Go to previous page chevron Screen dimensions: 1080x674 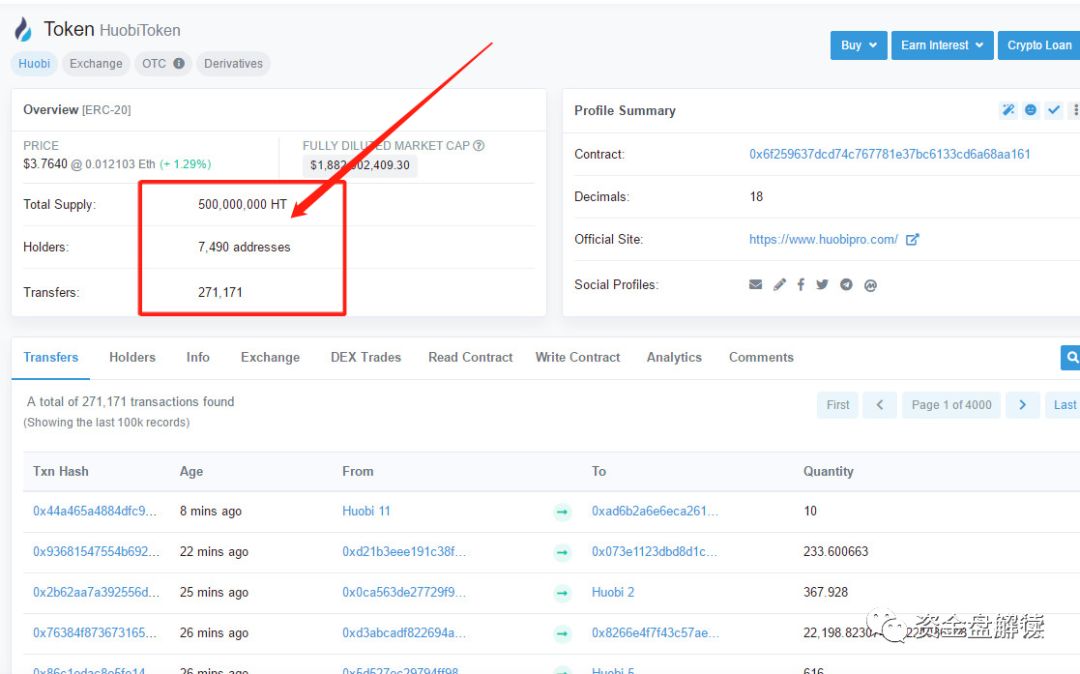coord(880,405)
